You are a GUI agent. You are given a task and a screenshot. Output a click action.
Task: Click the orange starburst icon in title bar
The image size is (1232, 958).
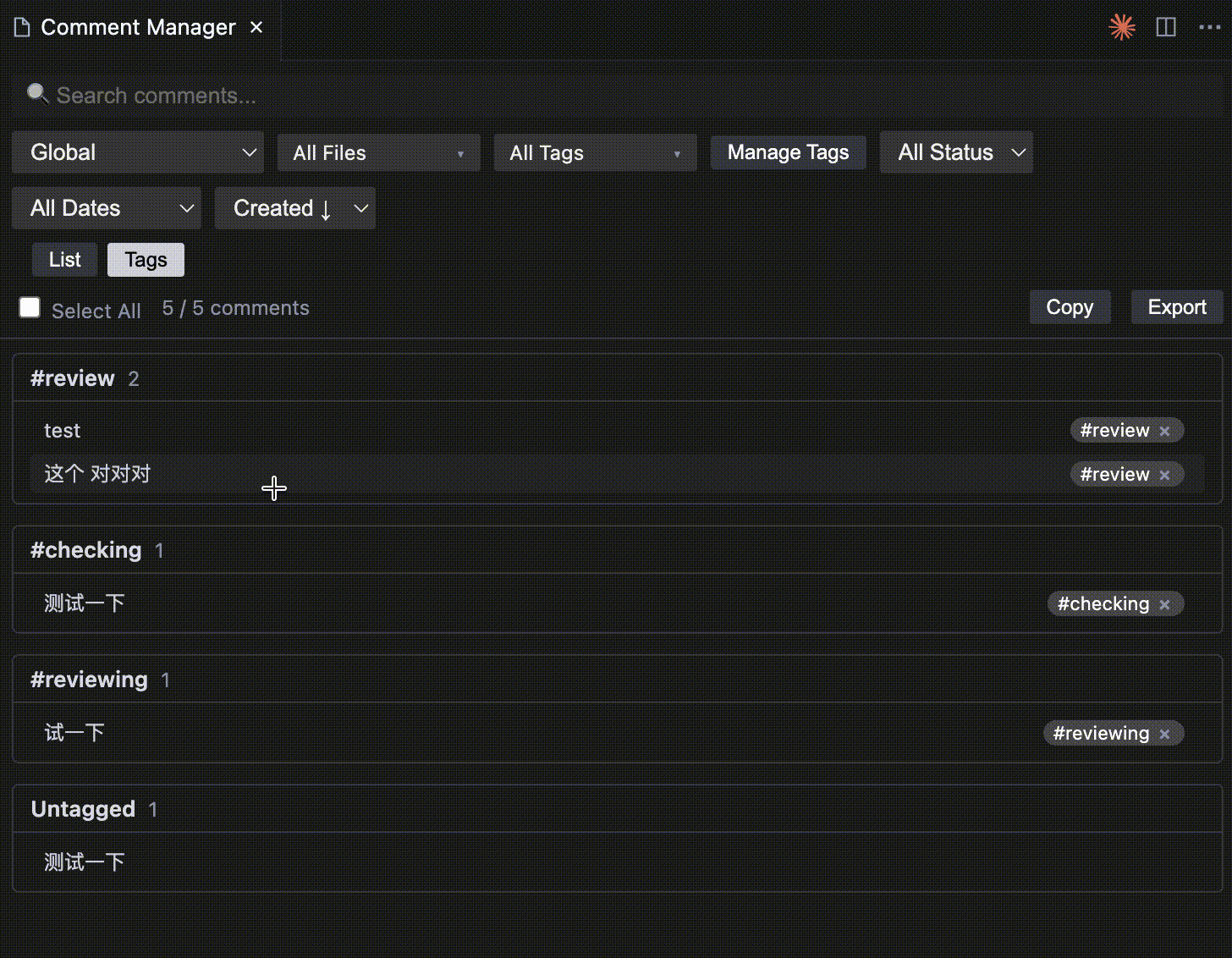coord(1122,27)
